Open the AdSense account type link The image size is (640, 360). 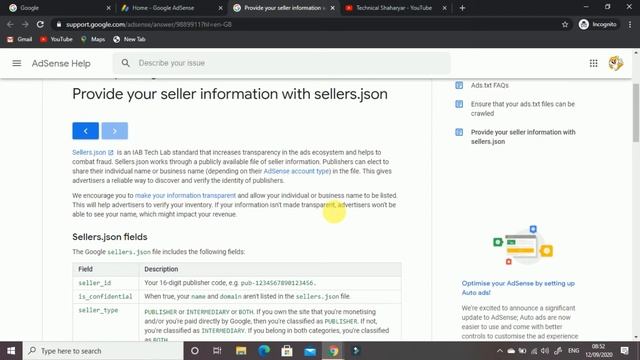pos(297,171)
